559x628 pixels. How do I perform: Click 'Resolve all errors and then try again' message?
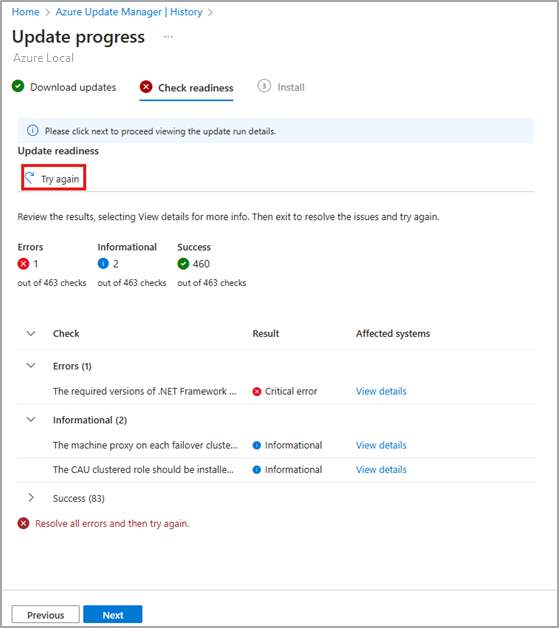tap(112, 523)
